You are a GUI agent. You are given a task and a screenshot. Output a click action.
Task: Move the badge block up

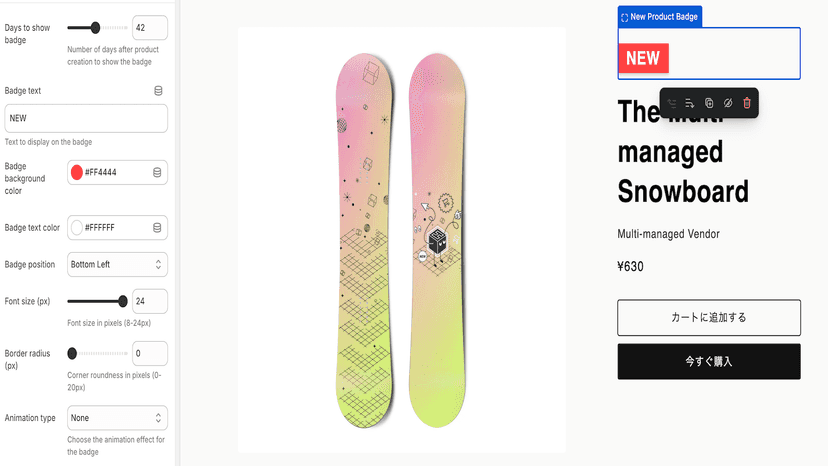(671, 103)
